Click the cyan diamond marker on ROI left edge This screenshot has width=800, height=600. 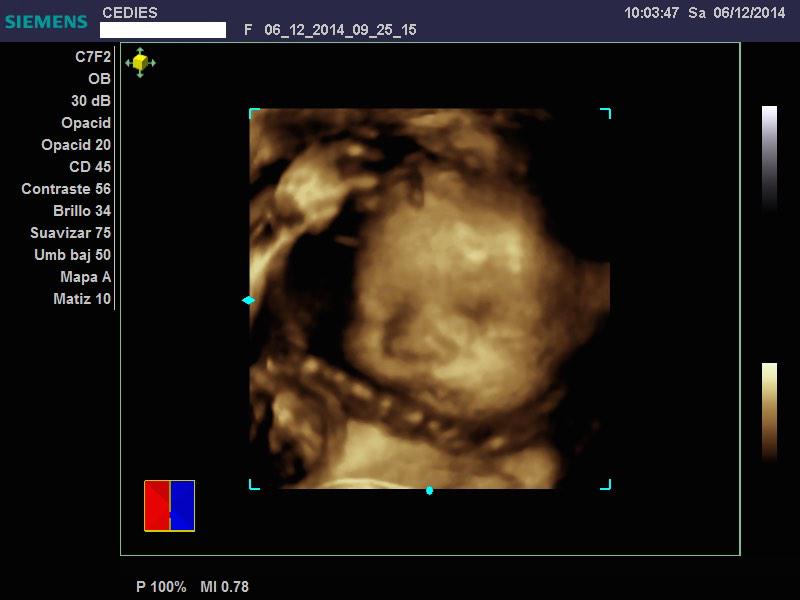(248, 300)
